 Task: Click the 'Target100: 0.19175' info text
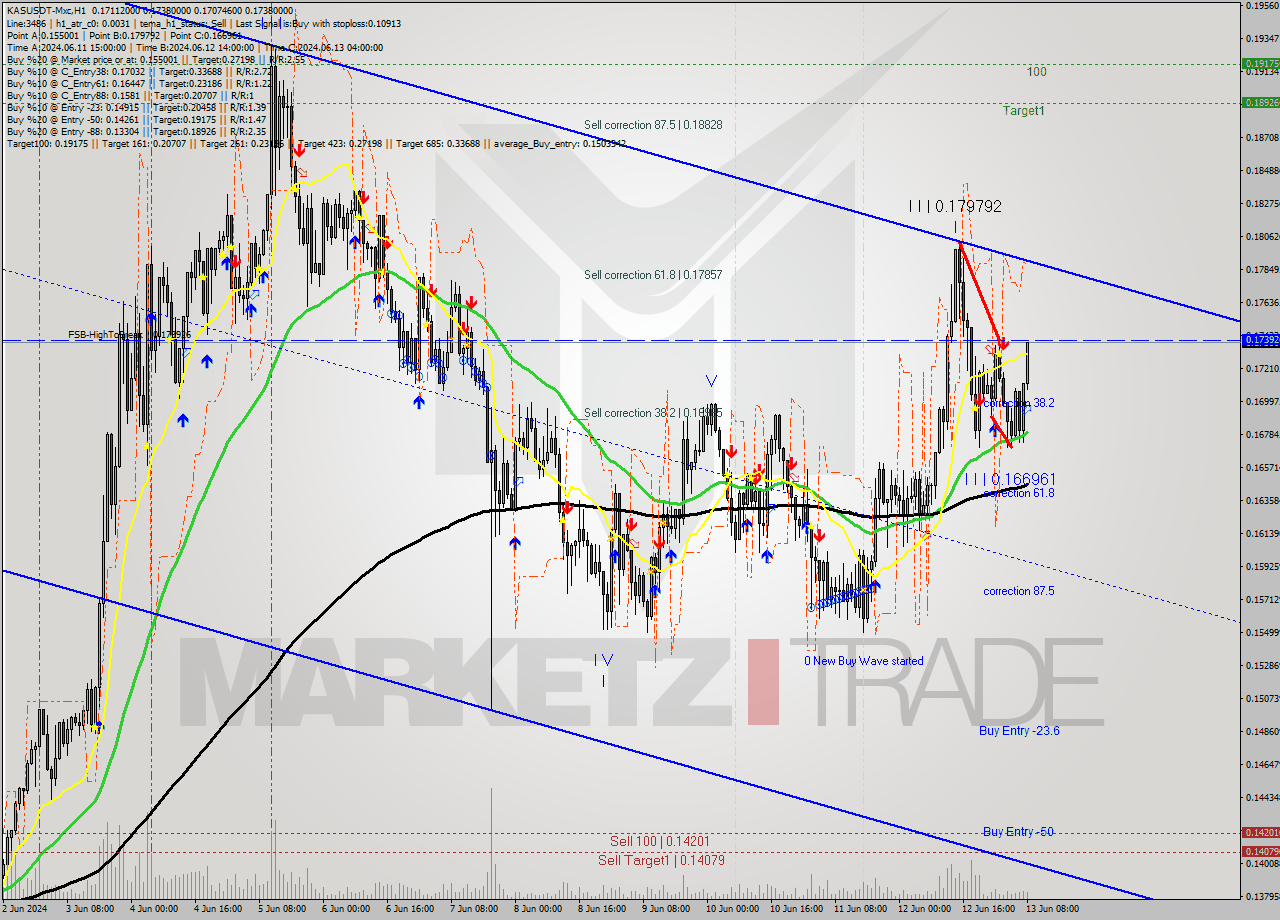point(48,143)
